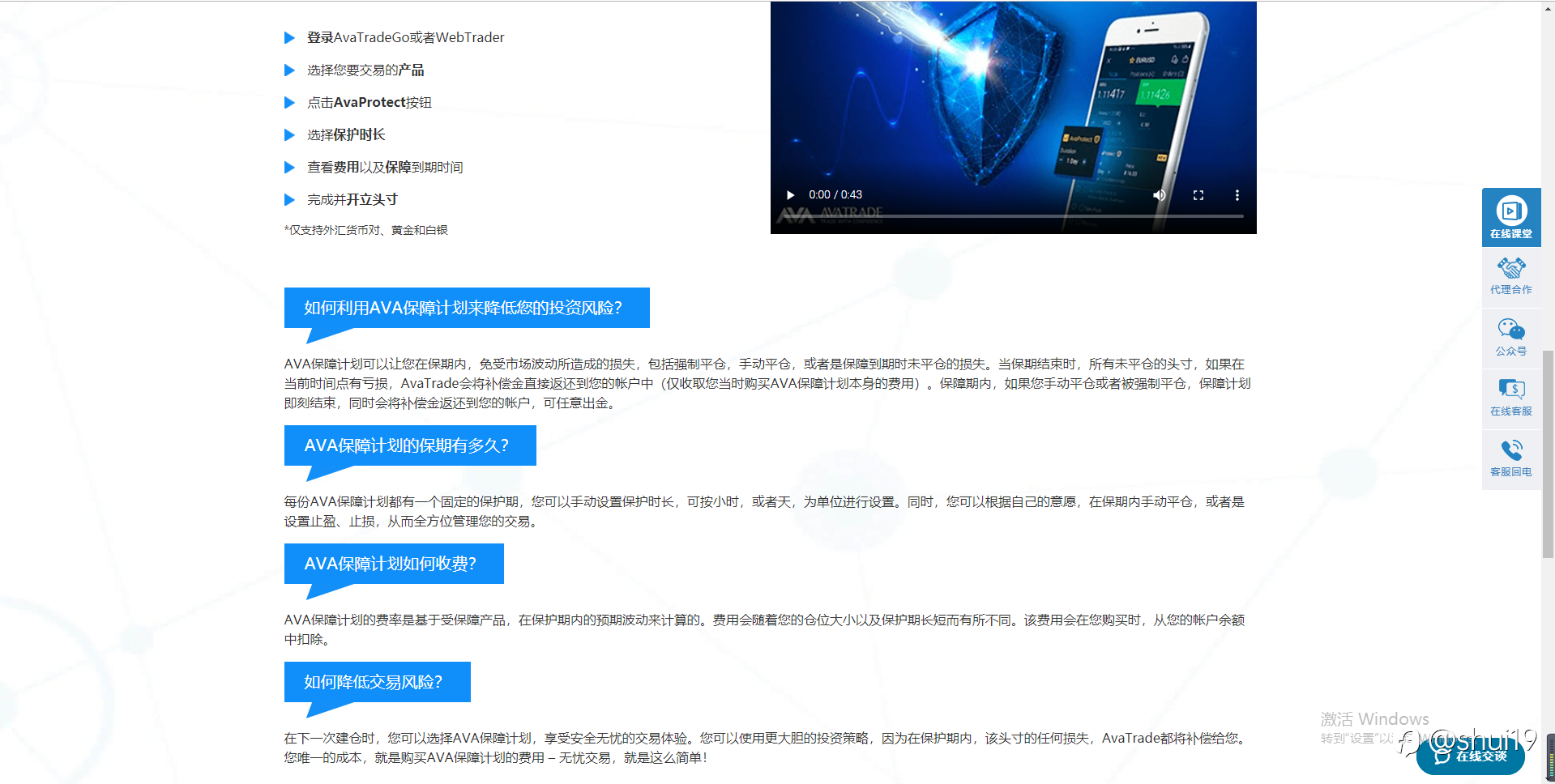Click the list item 登录AvaTradeGo或者WebTrader
The width and height of the screenshot is (1555, 784).
click(405, 37)
